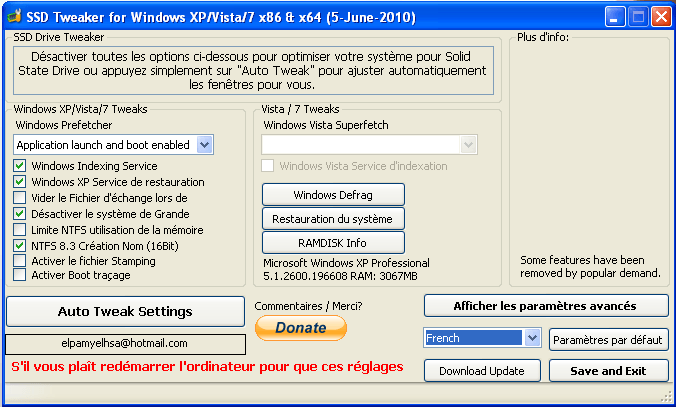The image size is (676, 407).
Task: Click 'Some features have been removed' text
Action: 590,266
